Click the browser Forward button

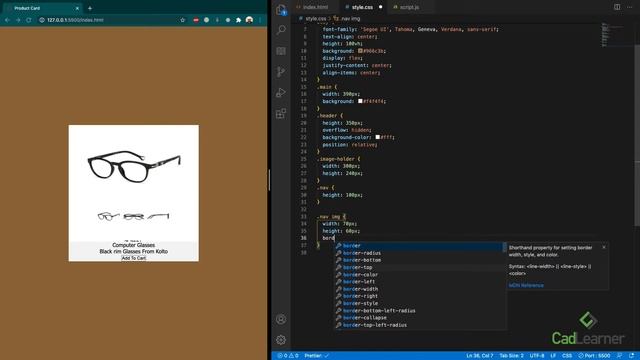18,20
